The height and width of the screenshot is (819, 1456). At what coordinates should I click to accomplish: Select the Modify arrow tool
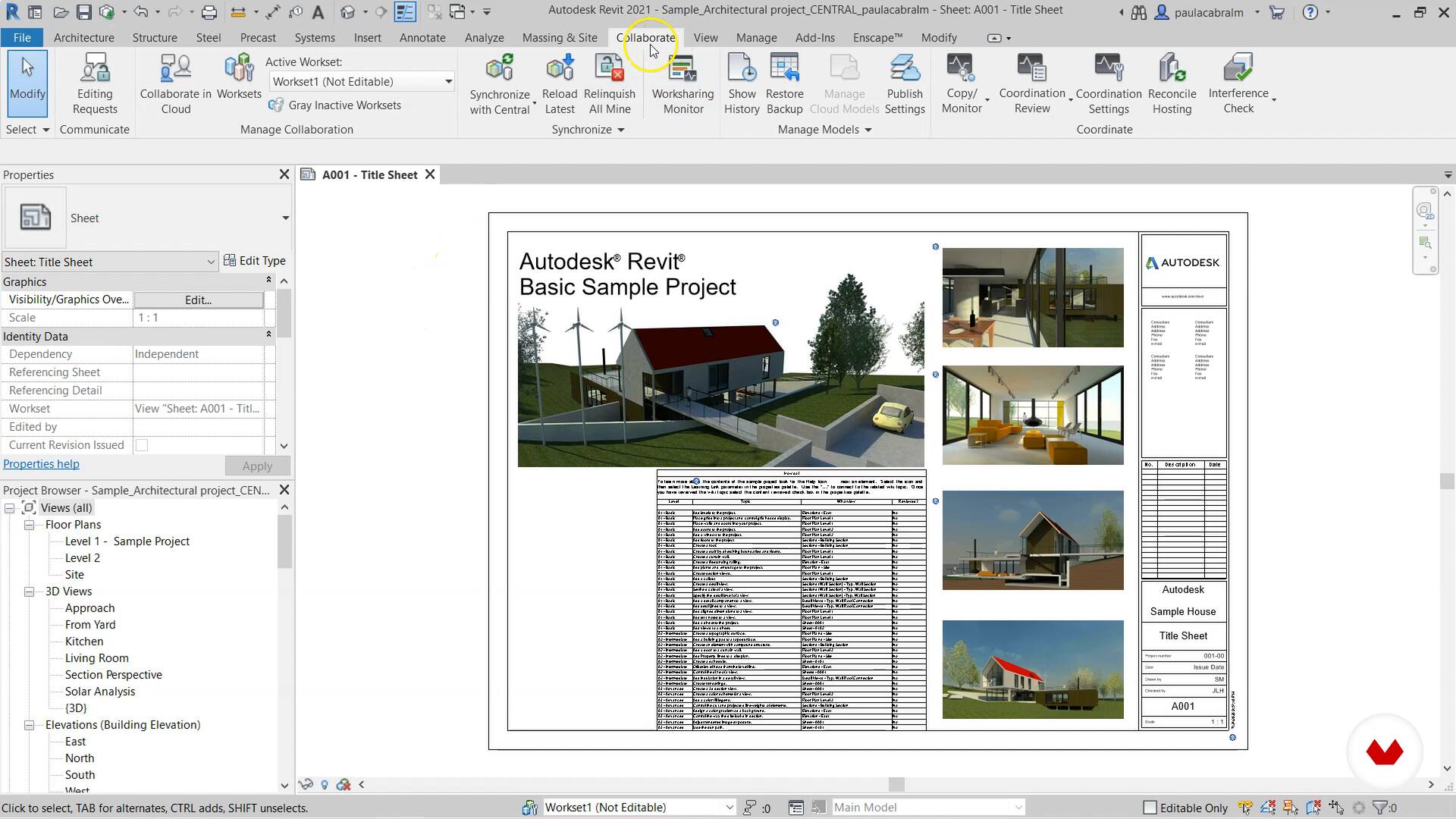tap(28, 83)
